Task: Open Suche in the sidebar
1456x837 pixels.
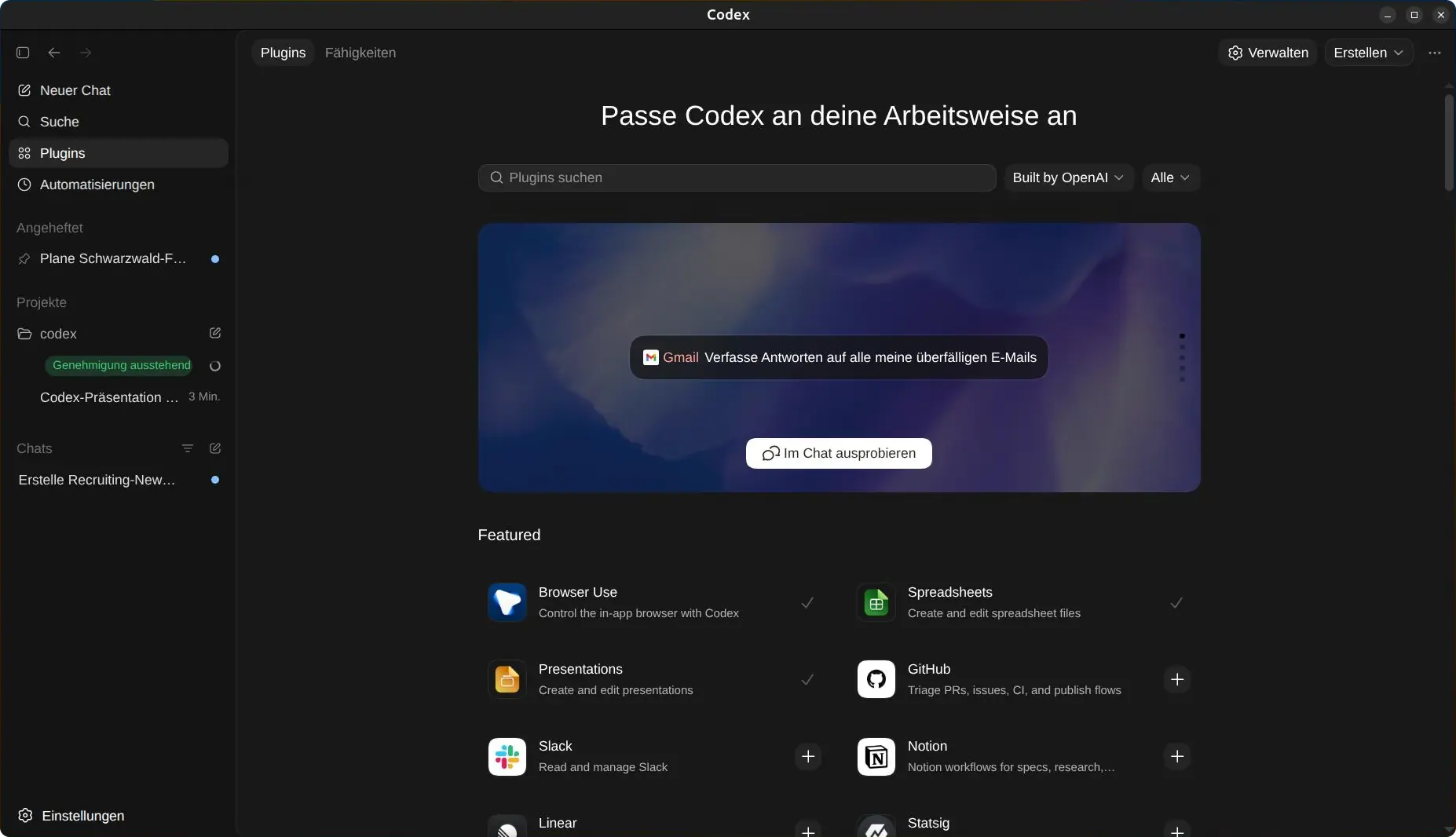Action: (x=119, y=122)
